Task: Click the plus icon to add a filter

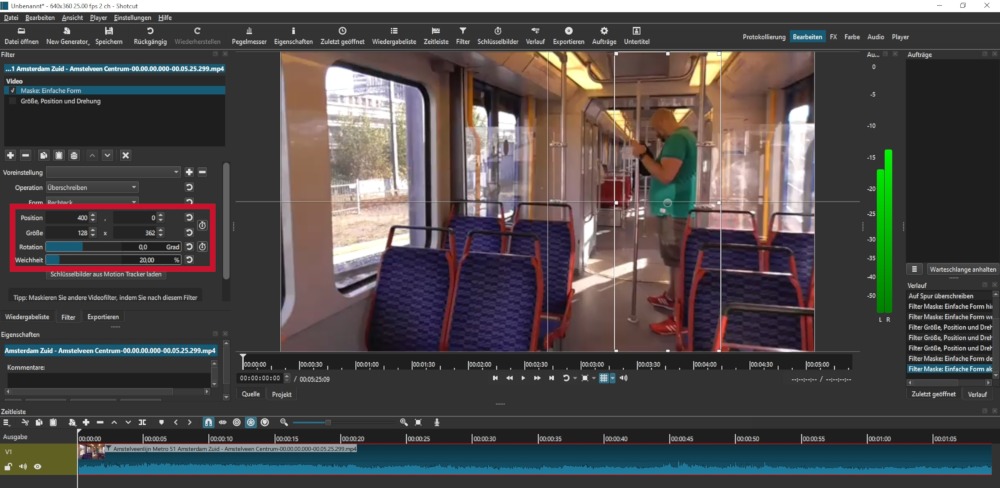Action: (10, 156)
